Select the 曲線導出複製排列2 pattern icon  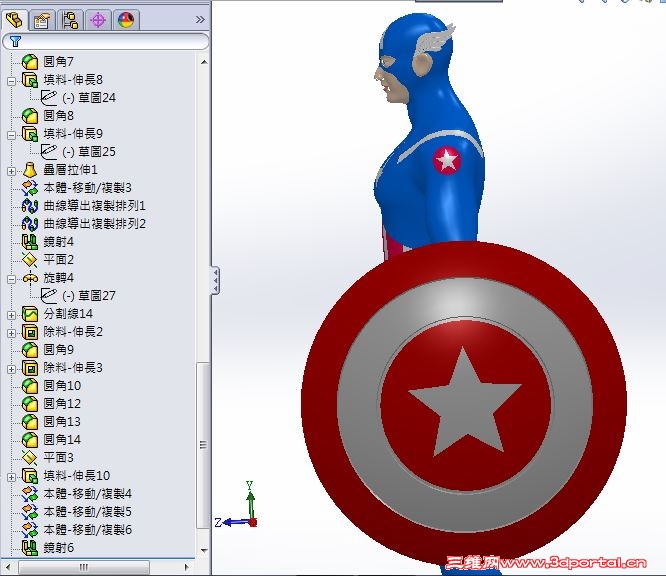click(x=30, y=224)
